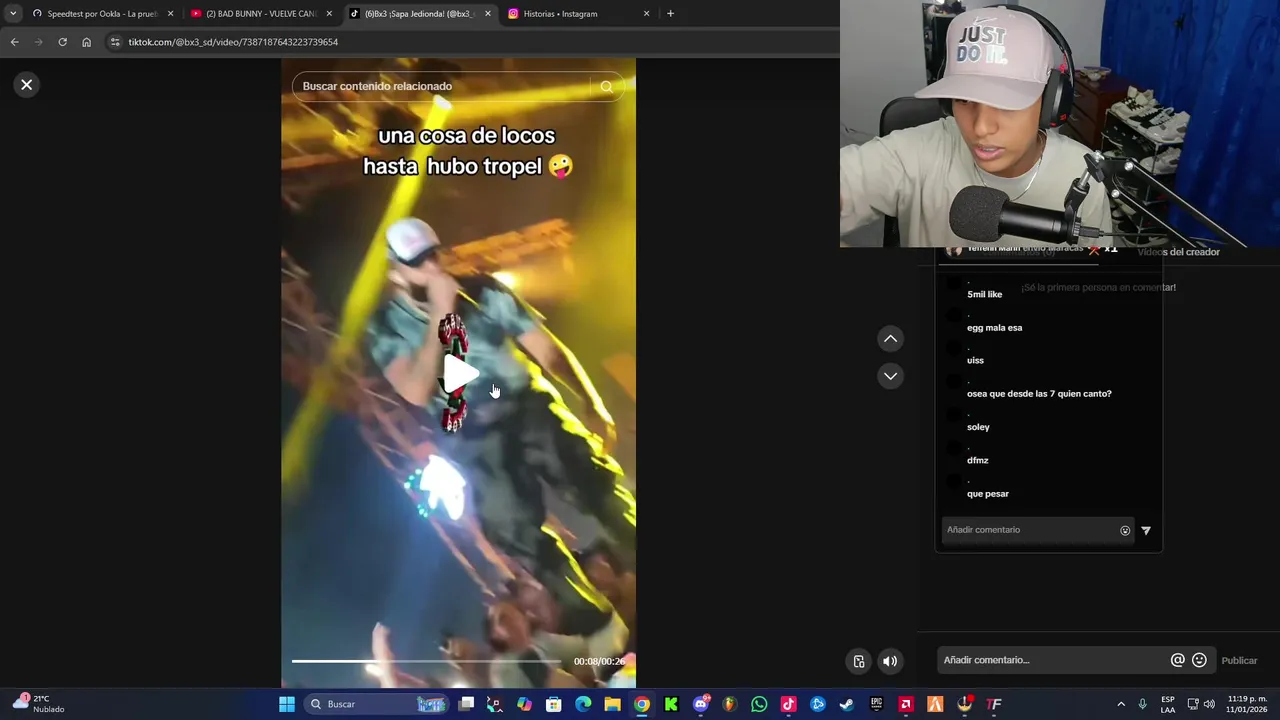Screen dimensions: 1280x720
Task: Select chat message '5mil like'
Action: [984, 295]
